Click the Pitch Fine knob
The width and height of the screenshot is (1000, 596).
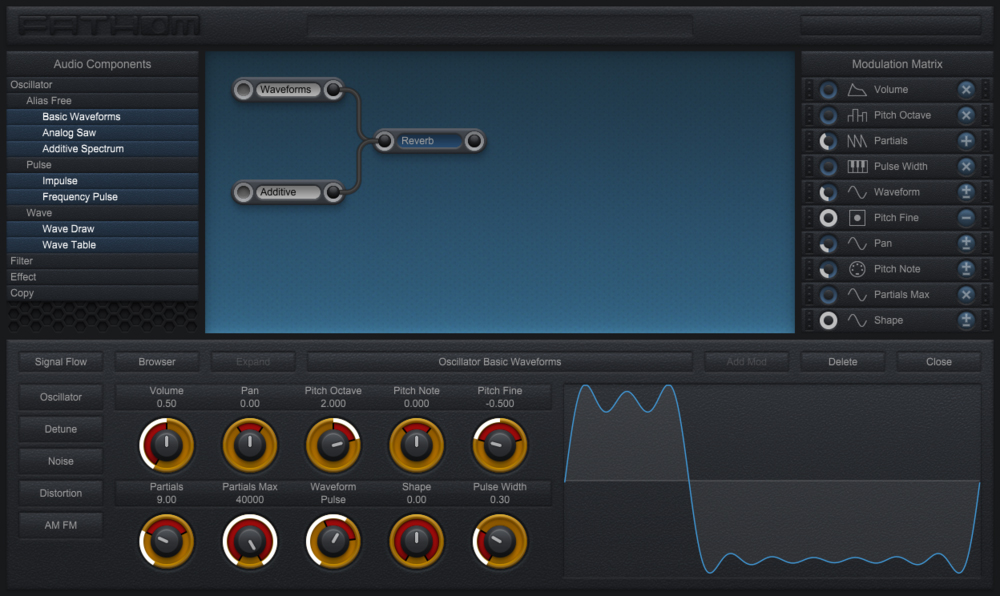499,446
